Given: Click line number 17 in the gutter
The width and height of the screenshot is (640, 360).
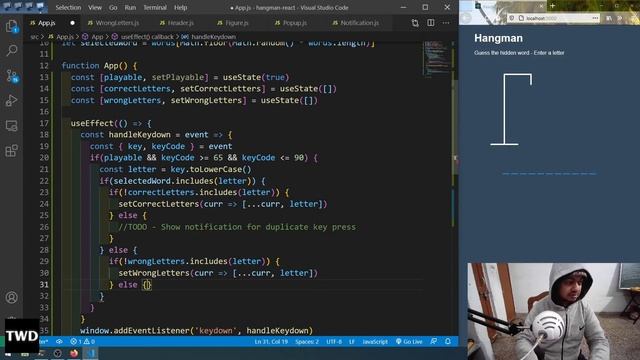Looking at the screenshot, I should coord(44,123).
